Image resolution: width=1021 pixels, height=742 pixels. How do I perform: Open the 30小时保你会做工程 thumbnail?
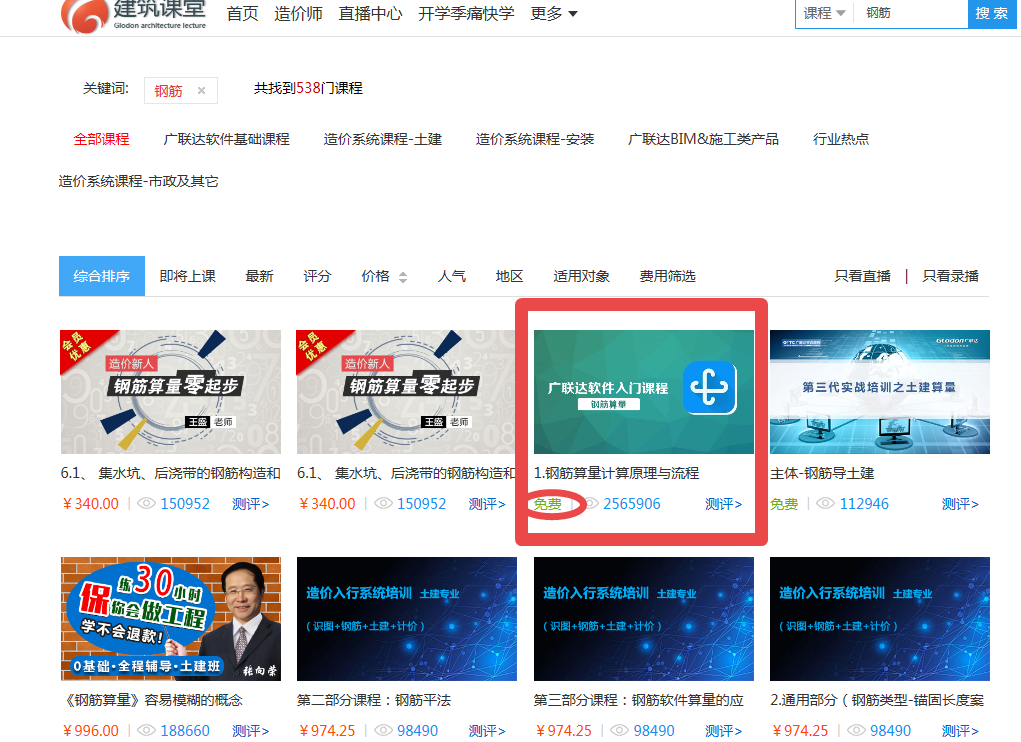click(x=171, y=619)
